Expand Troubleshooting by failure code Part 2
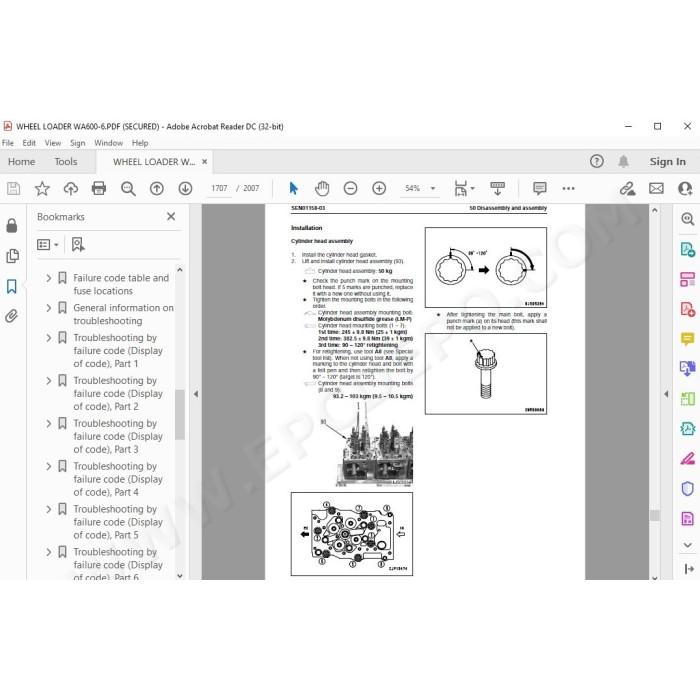Viewport: 700px width, 700px height. tap(48, 380)
